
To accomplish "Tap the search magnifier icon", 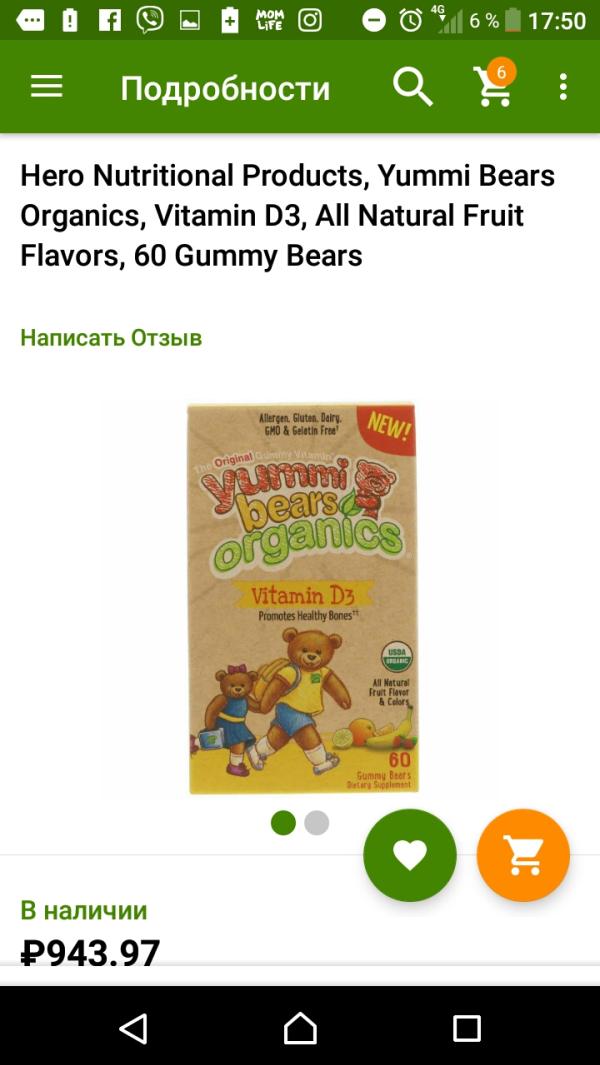I will click(x=412, y=87).
